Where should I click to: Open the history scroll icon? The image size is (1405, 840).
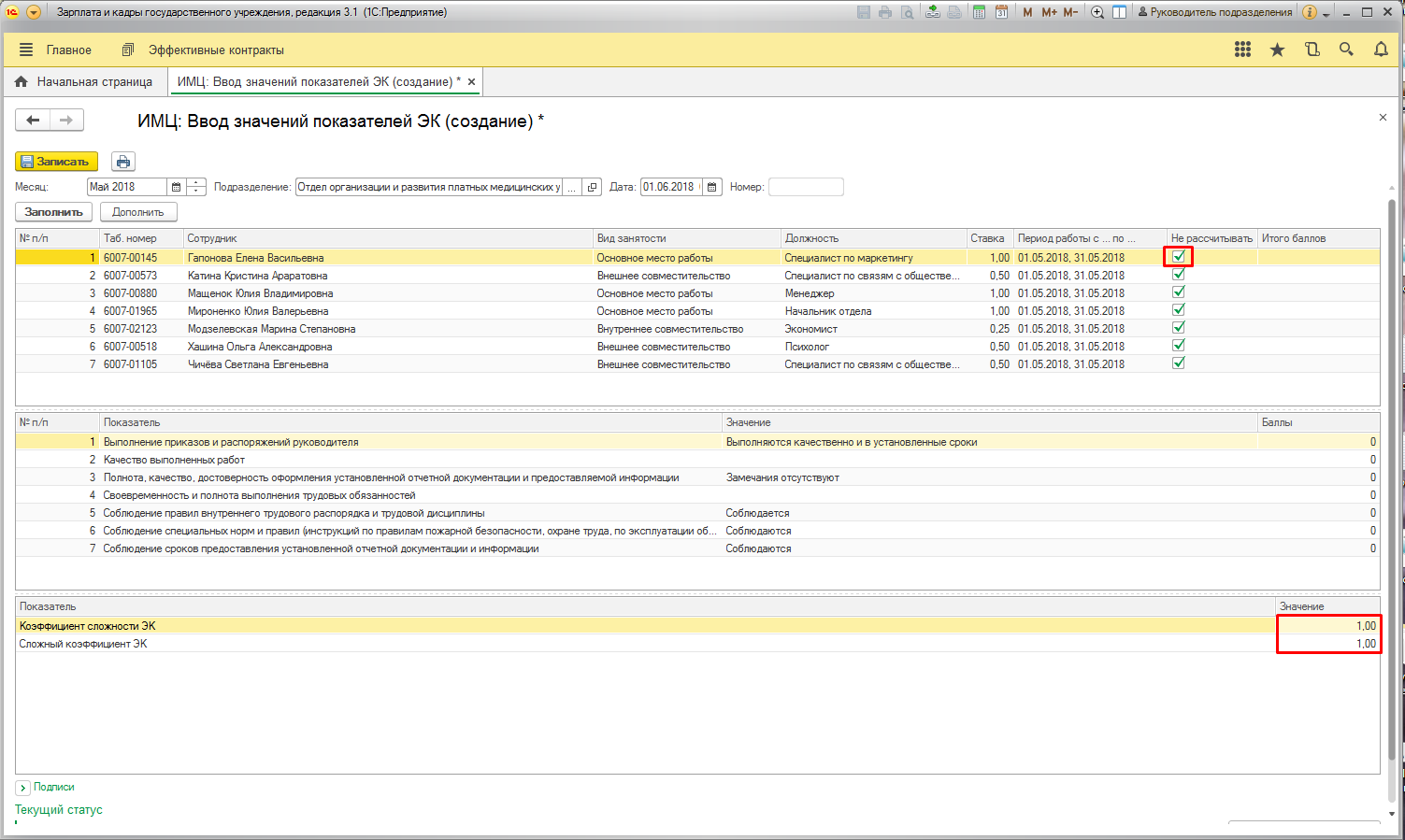pyautogui.click(x=1312, y=50)
